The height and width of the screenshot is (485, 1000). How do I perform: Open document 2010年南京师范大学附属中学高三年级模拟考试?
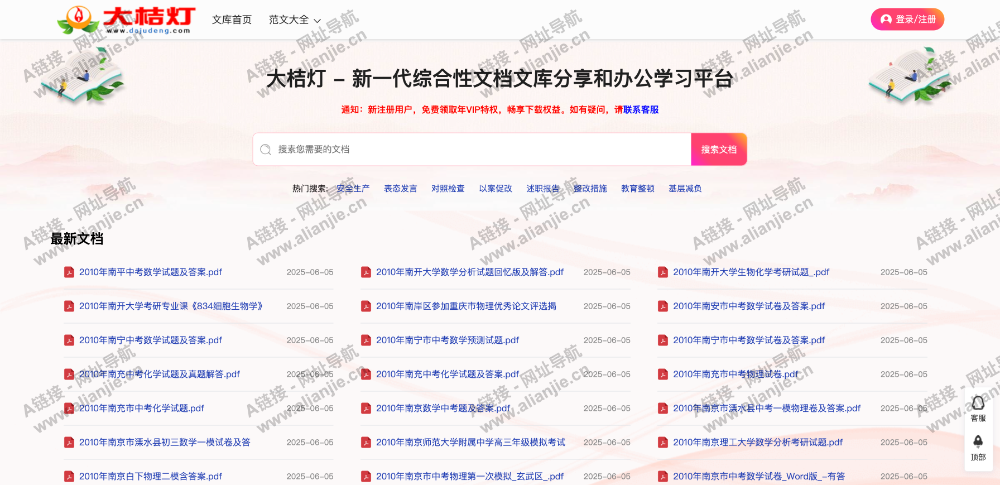(471, 442)
